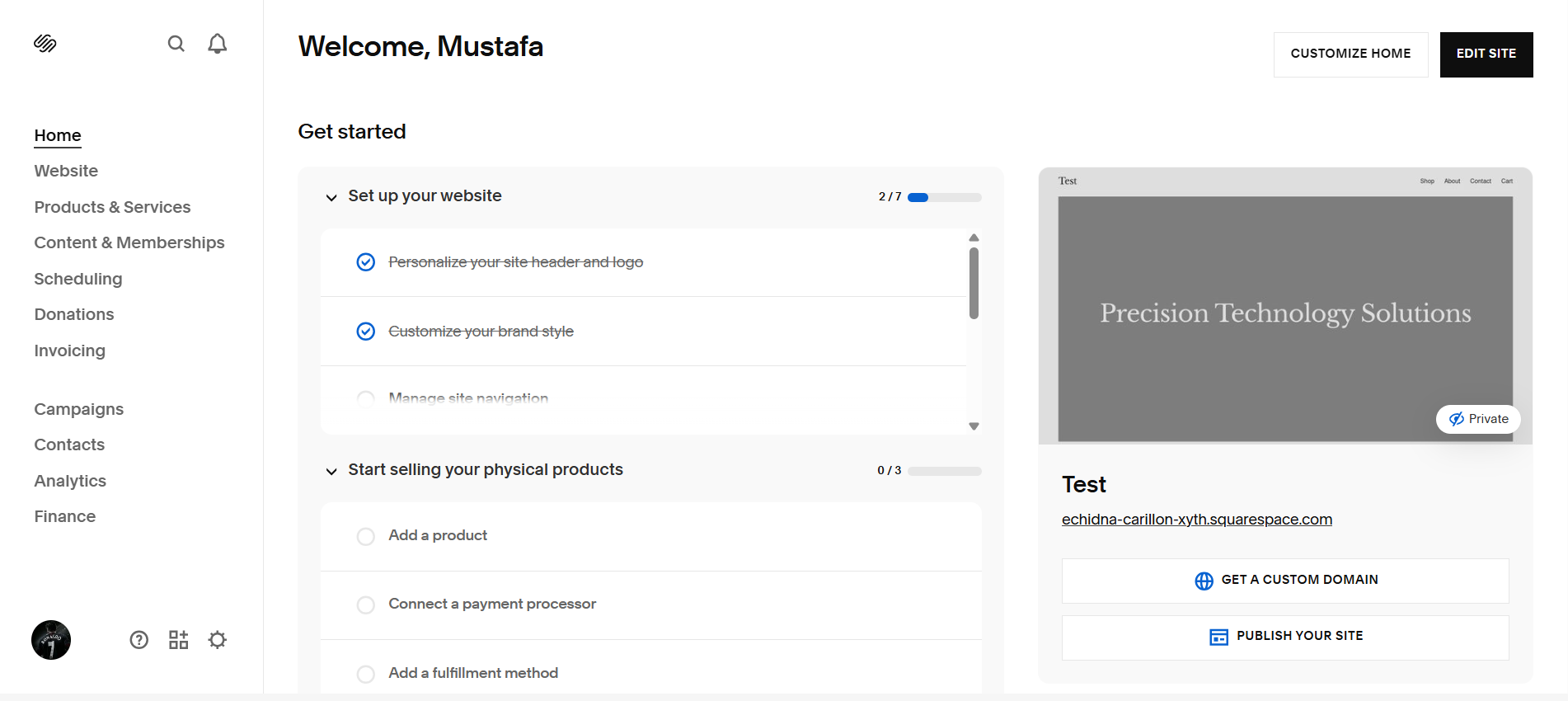Click the Edit Site button
Screen dimensions: 1568x701
tap(1486, 54)
